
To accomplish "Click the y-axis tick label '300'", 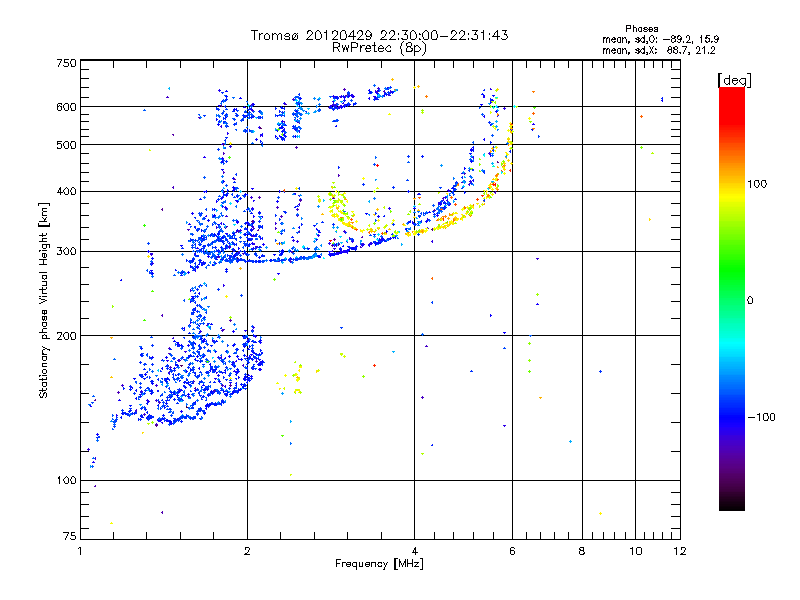I will tap(66, 252).
